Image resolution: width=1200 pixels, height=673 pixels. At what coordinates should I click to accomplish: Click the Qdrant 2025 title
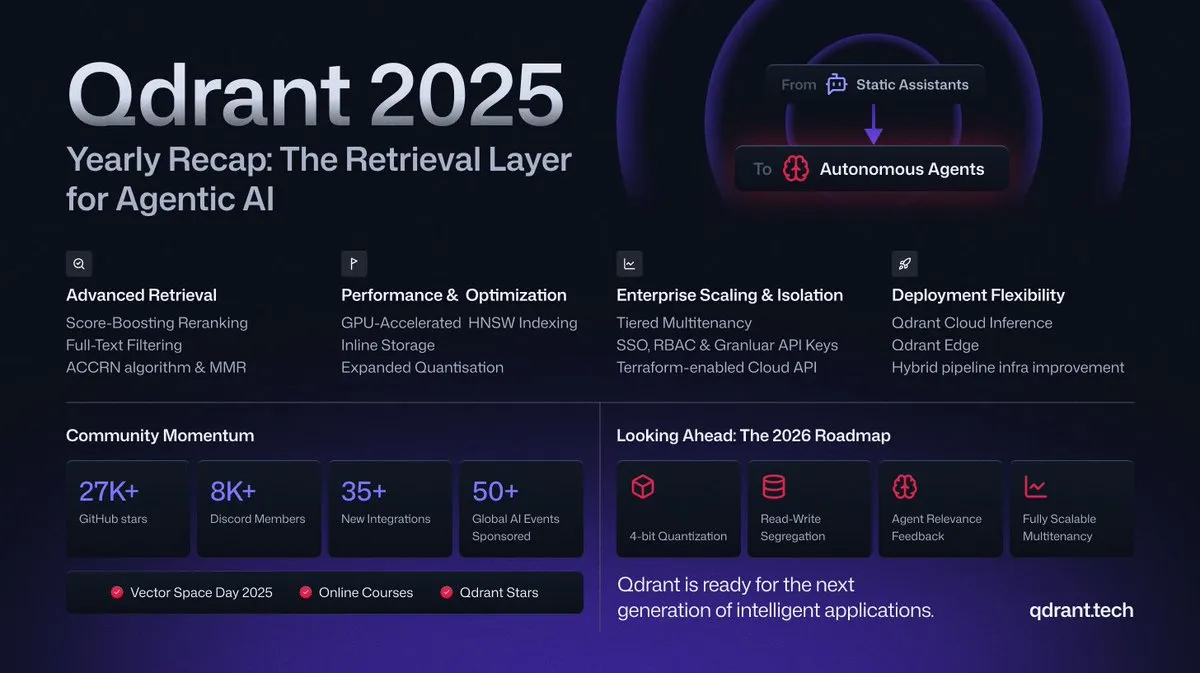click(315, 95)
